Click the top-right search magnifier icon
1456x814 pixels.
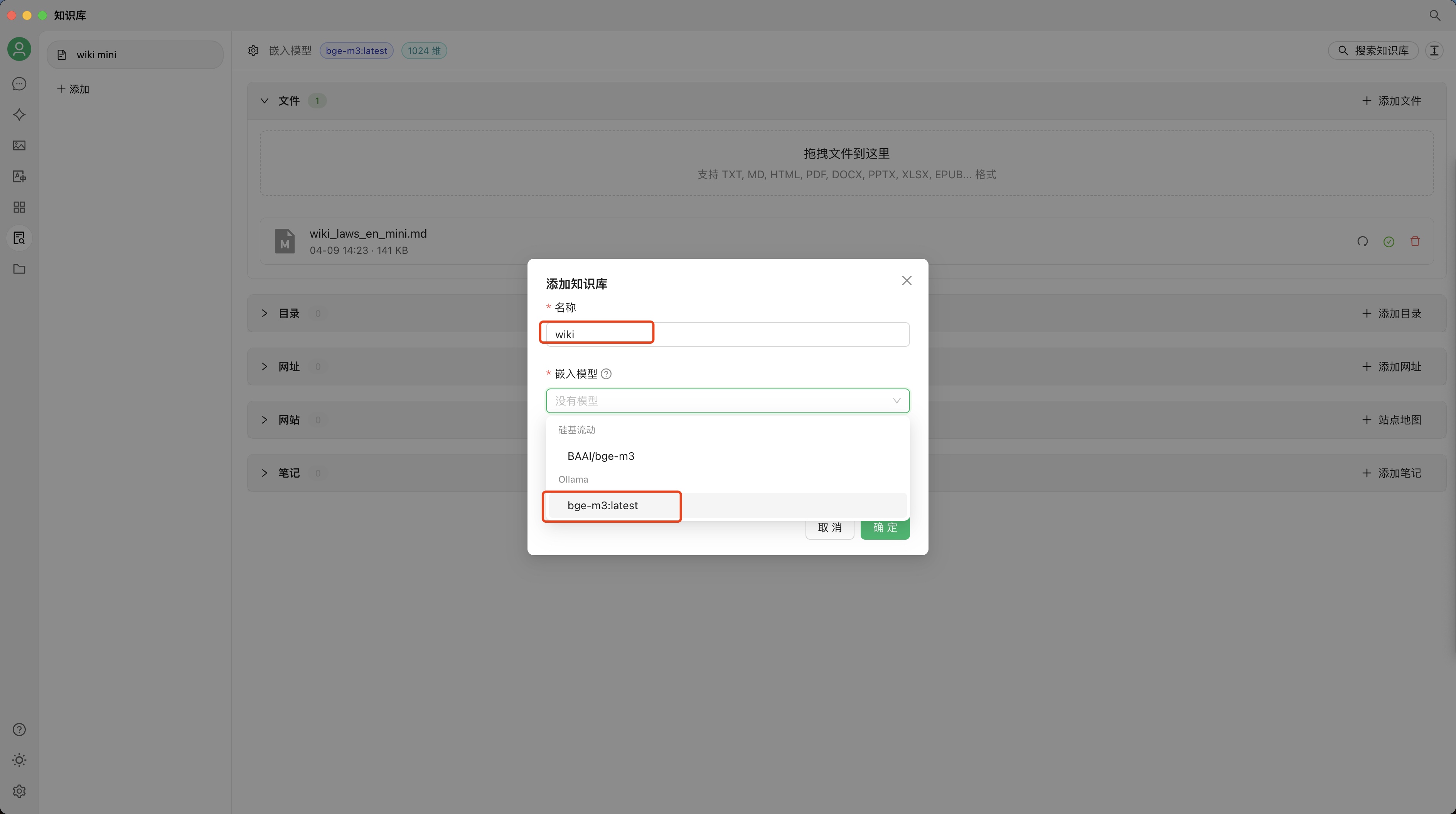point(1434,15)
